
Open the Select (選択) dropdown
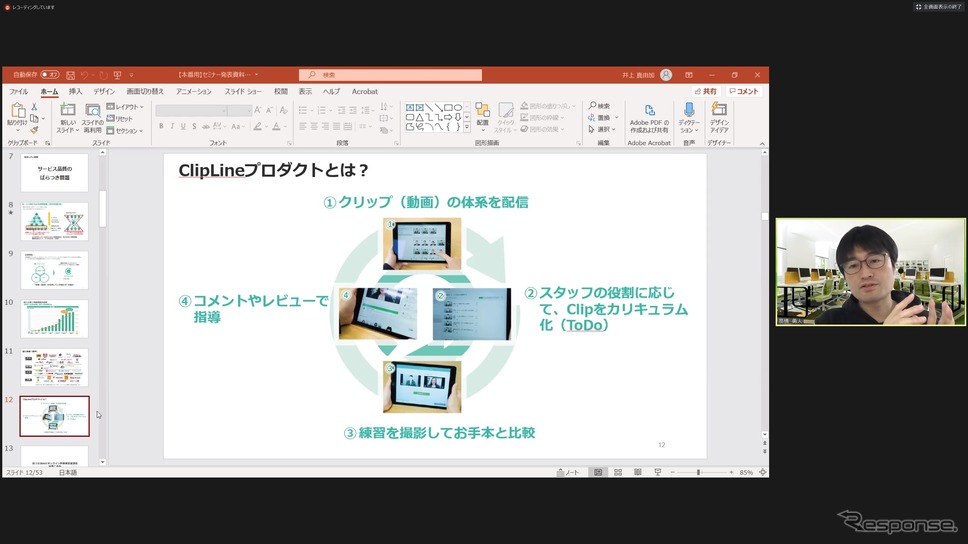602,129
